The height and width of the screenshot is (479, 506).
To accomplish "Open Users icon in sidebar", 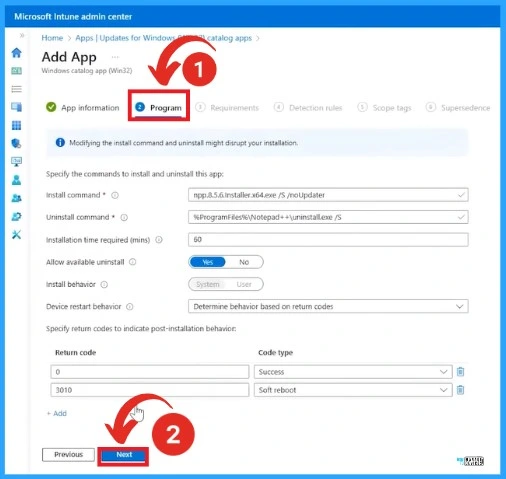I will [x=16, y=180].
